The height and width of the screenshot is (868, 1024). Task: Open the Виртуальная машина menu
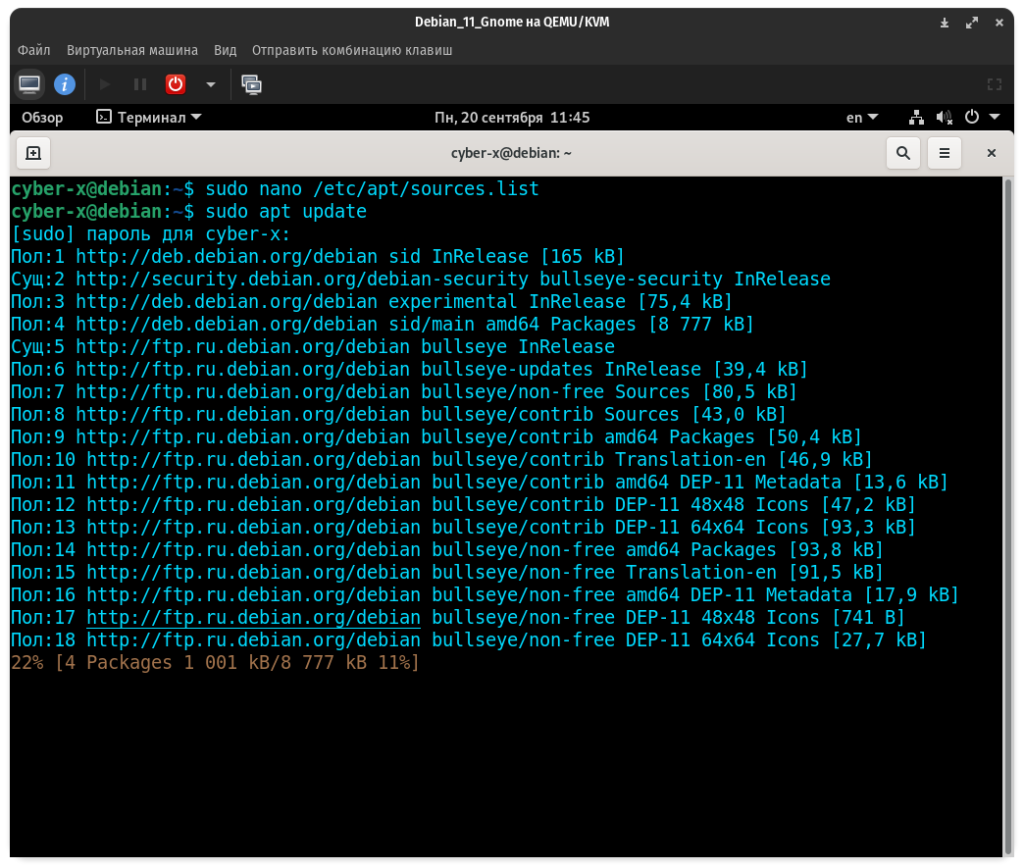pyautogui.click(x=132, y=50)
